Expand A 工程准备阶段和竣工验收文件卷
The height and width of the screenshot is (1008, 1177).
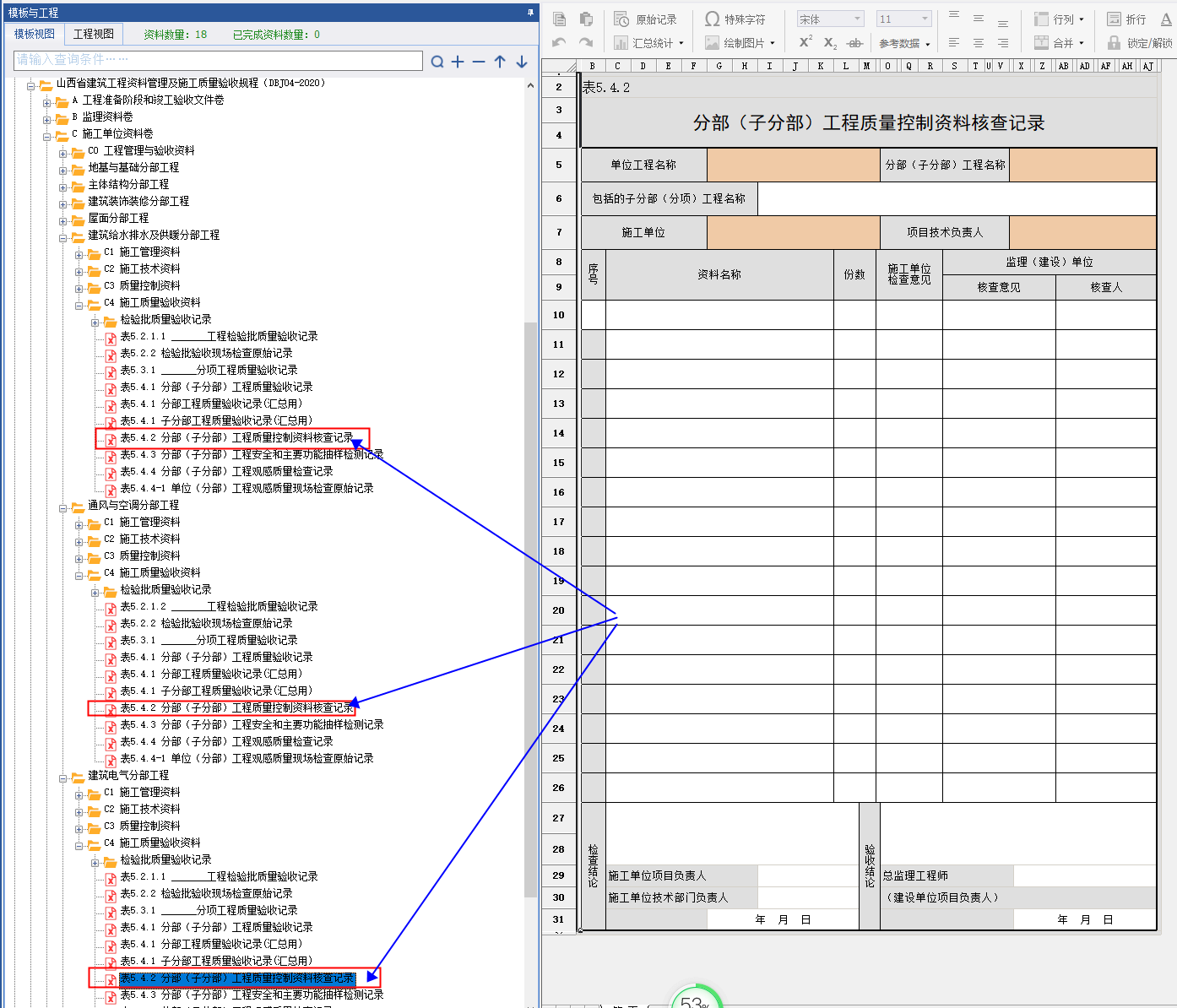(47, 102)
